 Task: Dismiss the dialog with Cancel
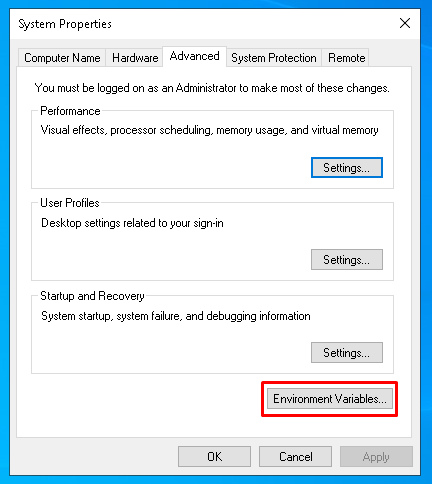pyautogui.click(x=295, y=457)
